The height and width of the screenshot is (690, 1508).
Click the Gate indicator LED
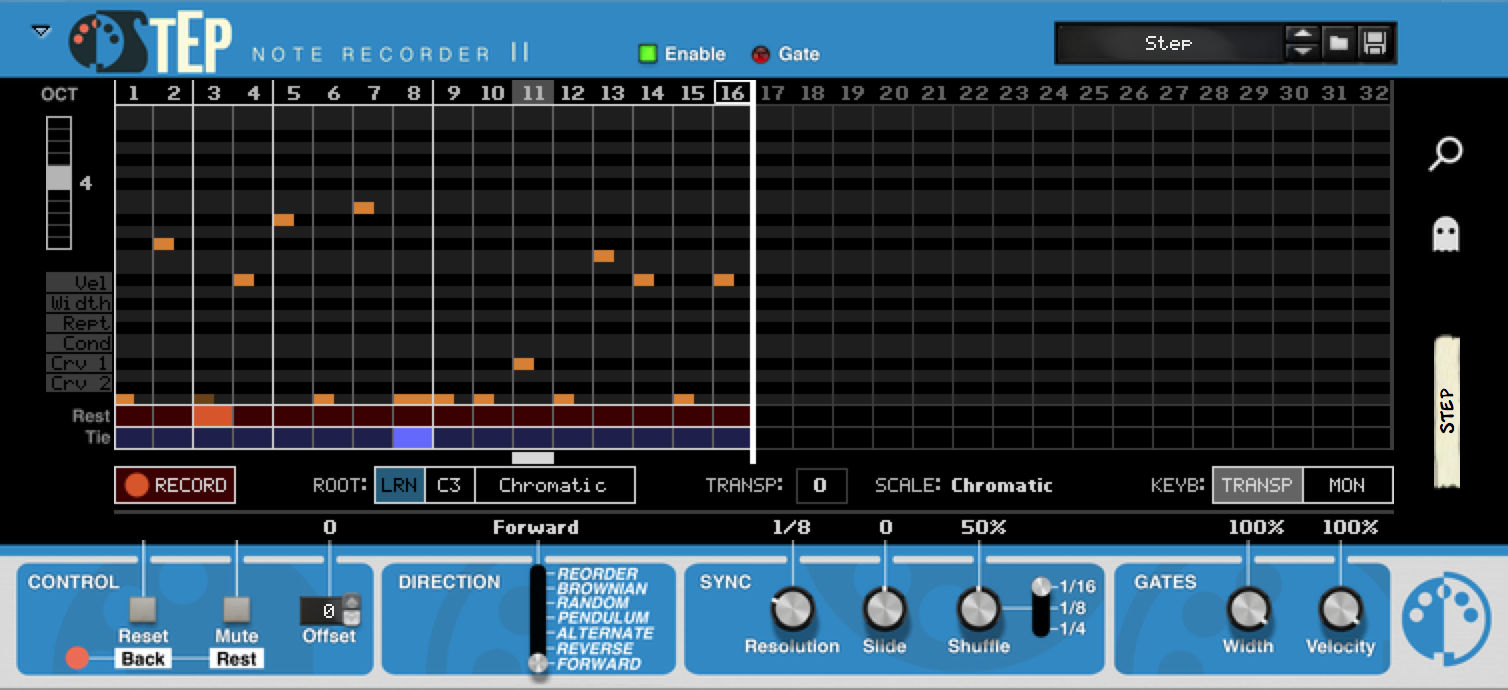[x=761, y=54]
